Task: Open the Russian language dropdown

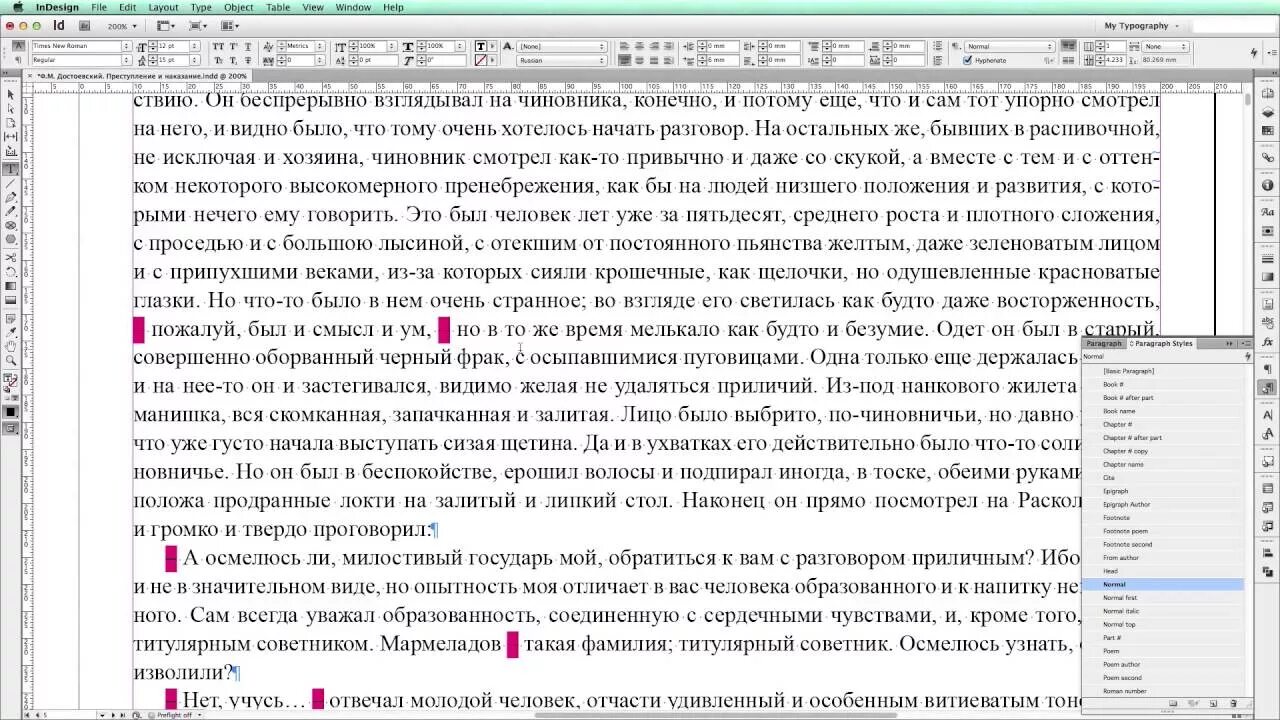Action: (562, 60)
